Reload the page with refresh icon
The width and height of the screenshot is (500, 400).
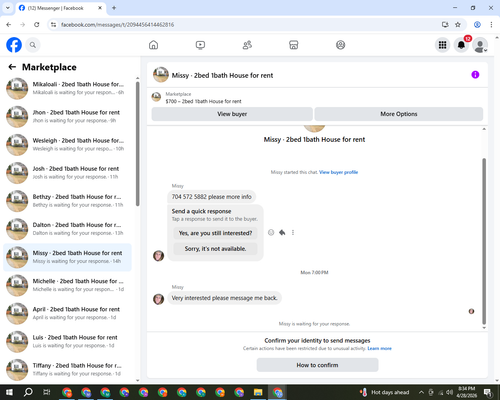tap(37, 25)
